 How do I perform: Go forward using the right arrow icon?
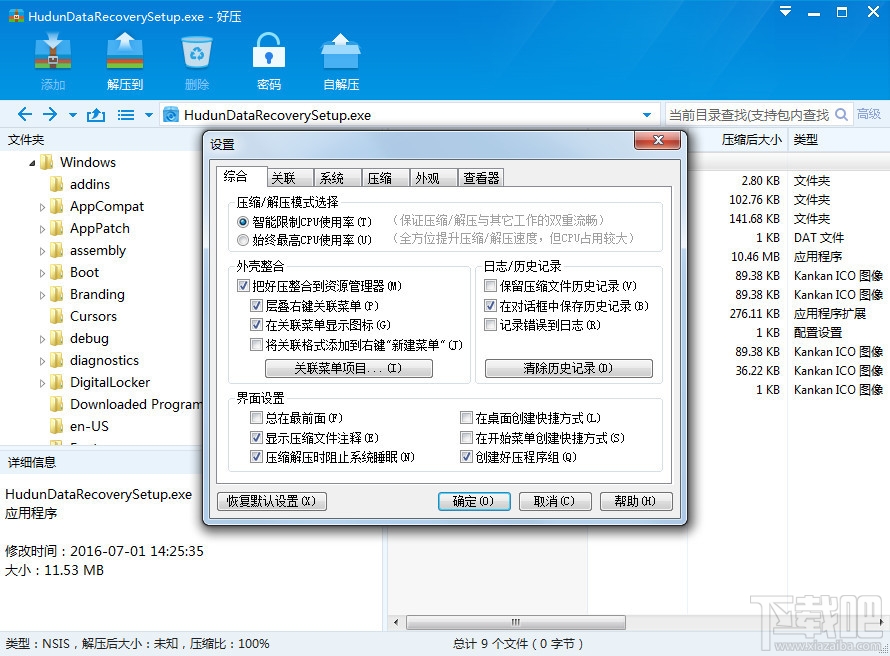pos(50,115)
